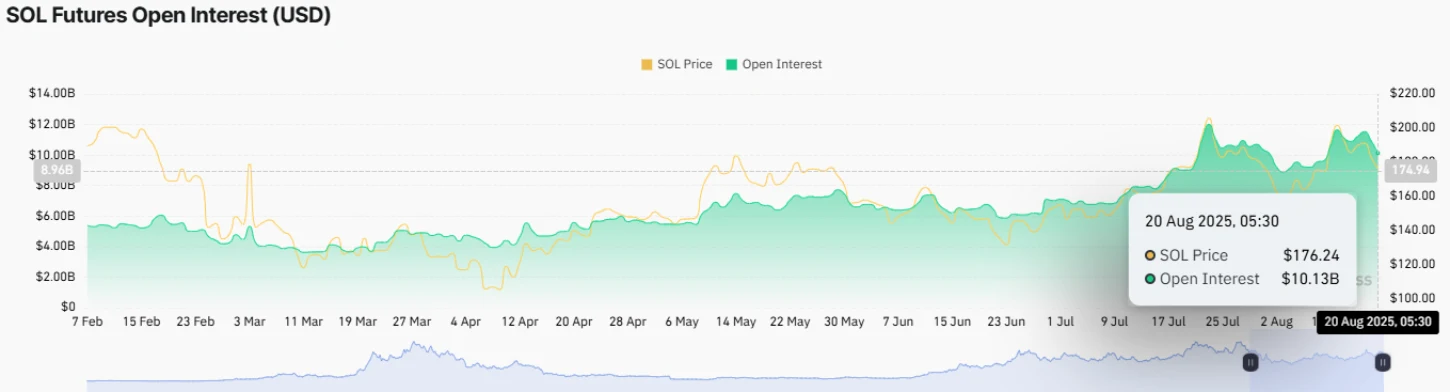Grab the left range slider handle
The width and height of the screenshot is (1450, 392).
(1250, 362)
